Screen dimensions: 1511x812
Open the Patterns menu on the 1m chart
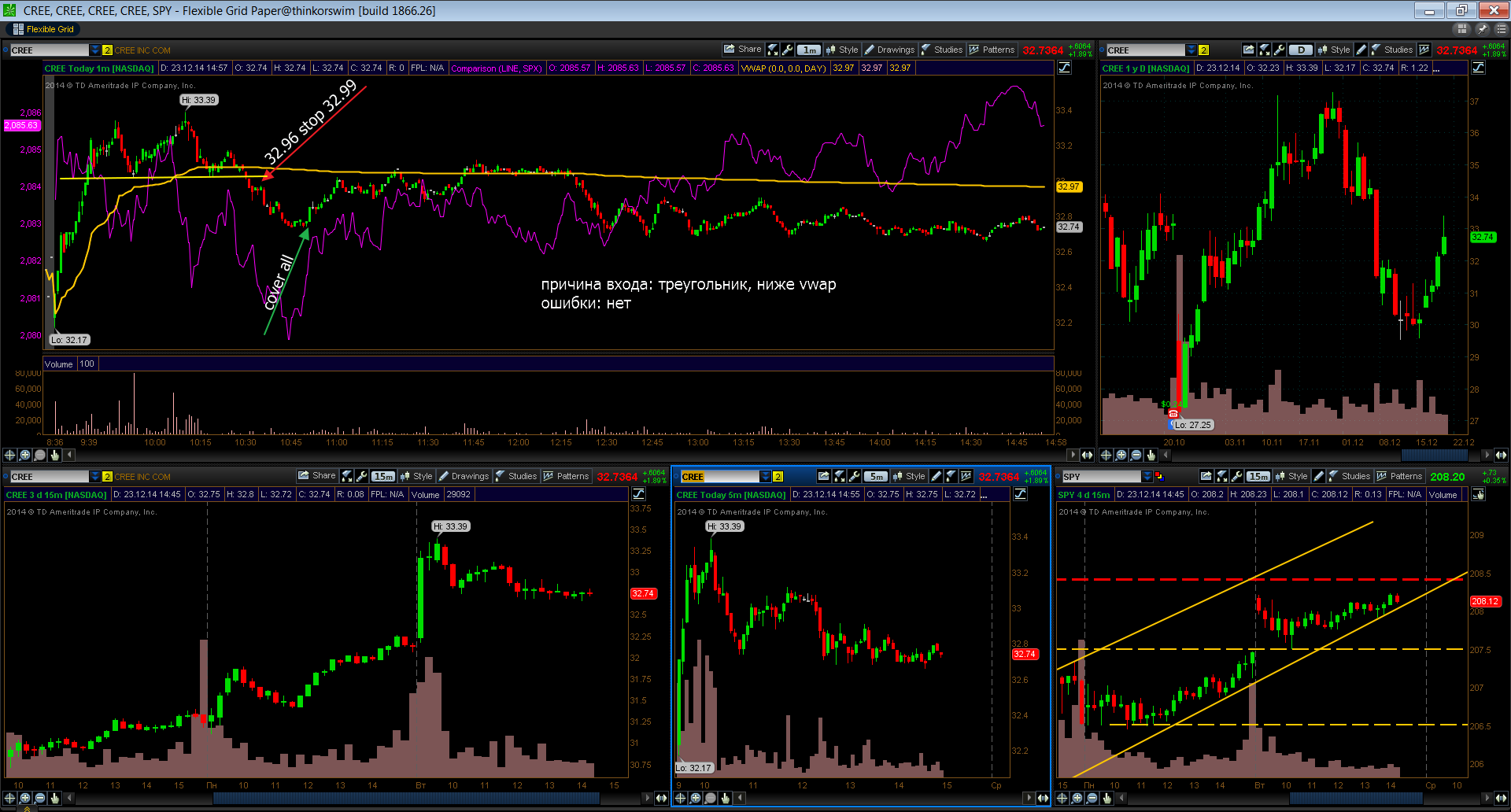992,50
